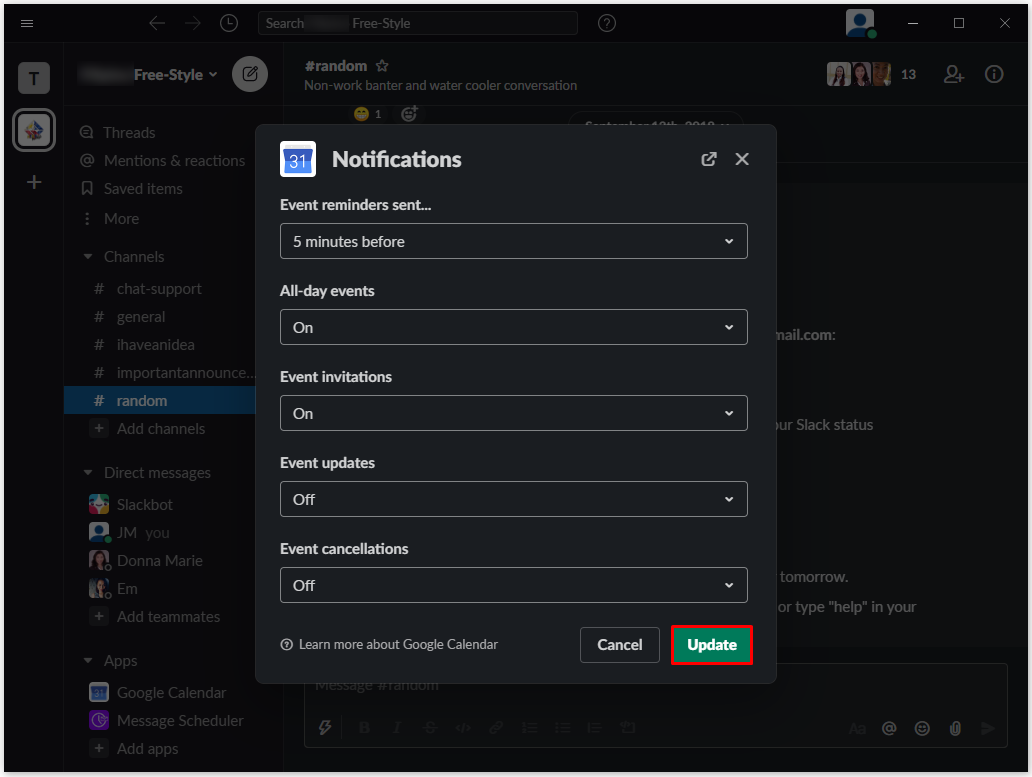Click the add reaction emoji icon
This screenshot has height=777, width=1032.
tap(409, 114)
